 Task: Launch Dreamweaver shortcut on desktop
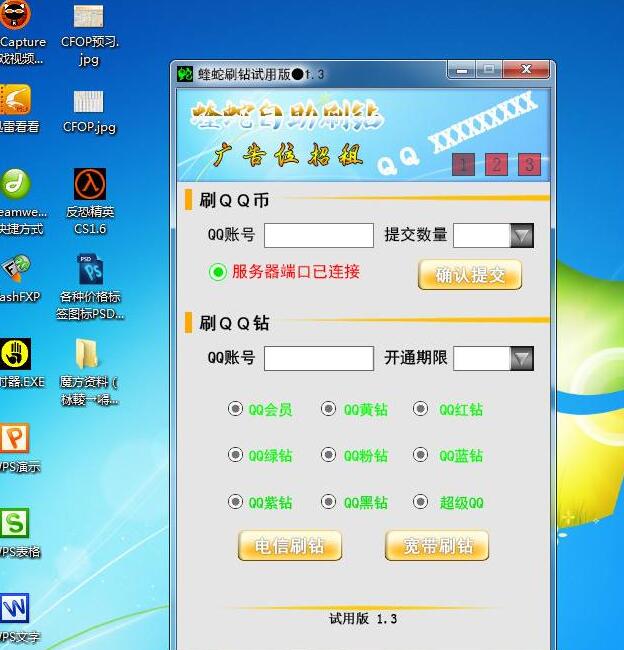pos(15,184)
